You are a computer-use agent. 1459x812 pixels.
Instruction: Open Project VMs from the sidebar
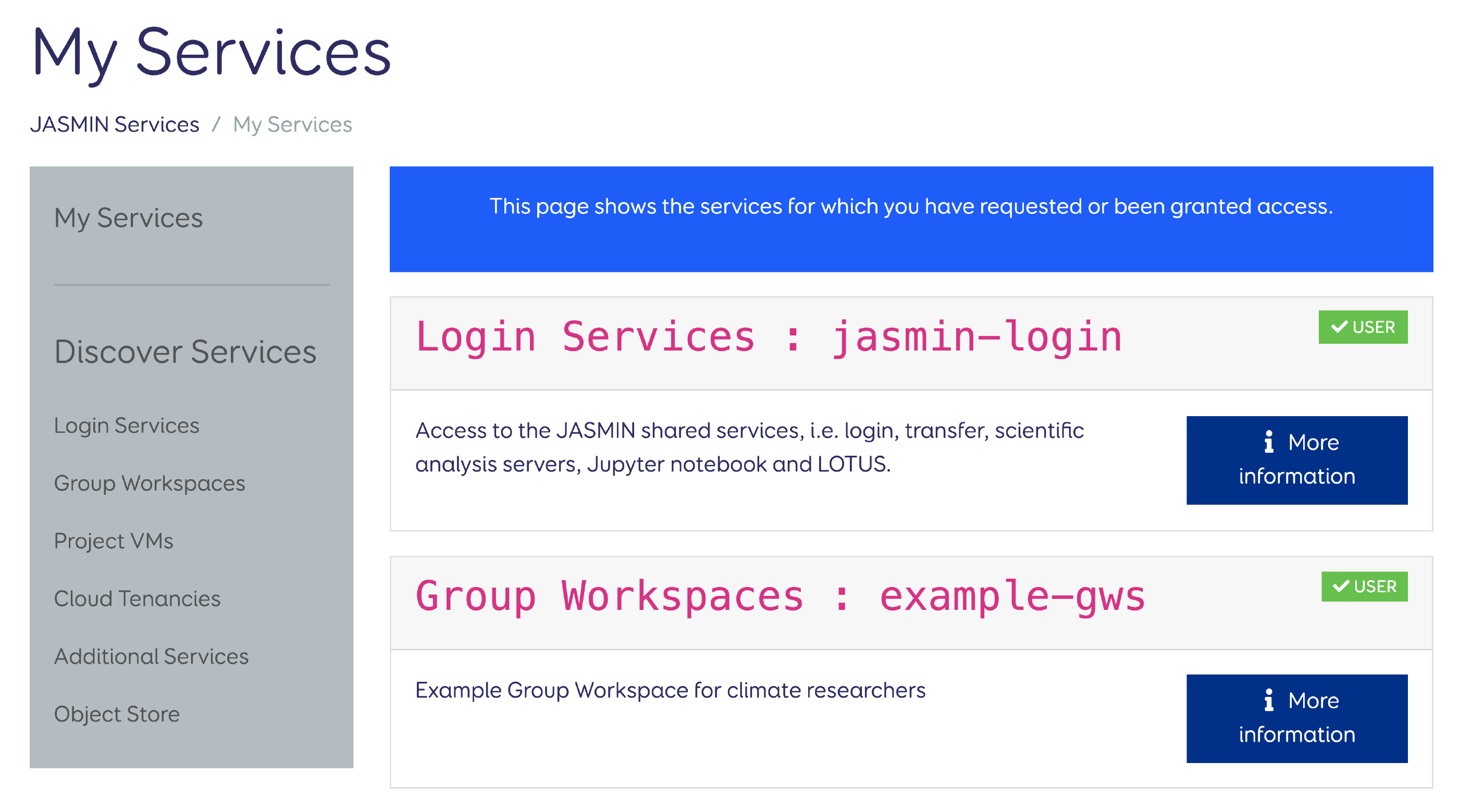click(x=114, y=541)
